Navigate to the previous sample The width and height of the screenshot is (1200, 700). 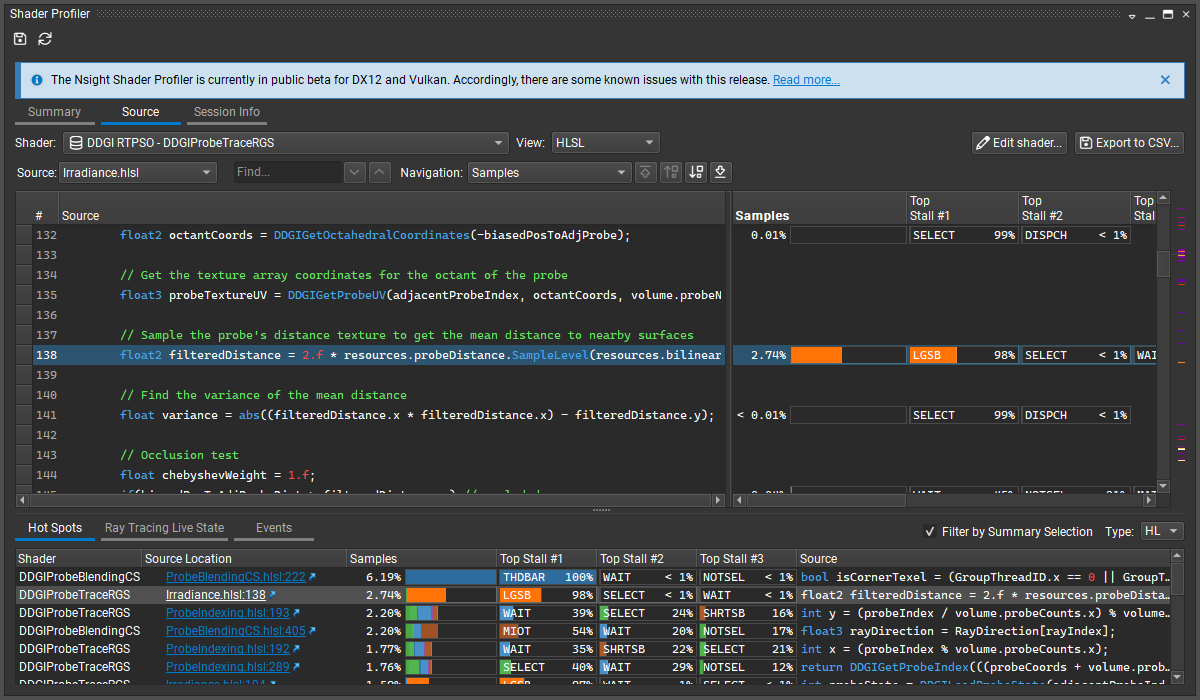tap(670, 172)
